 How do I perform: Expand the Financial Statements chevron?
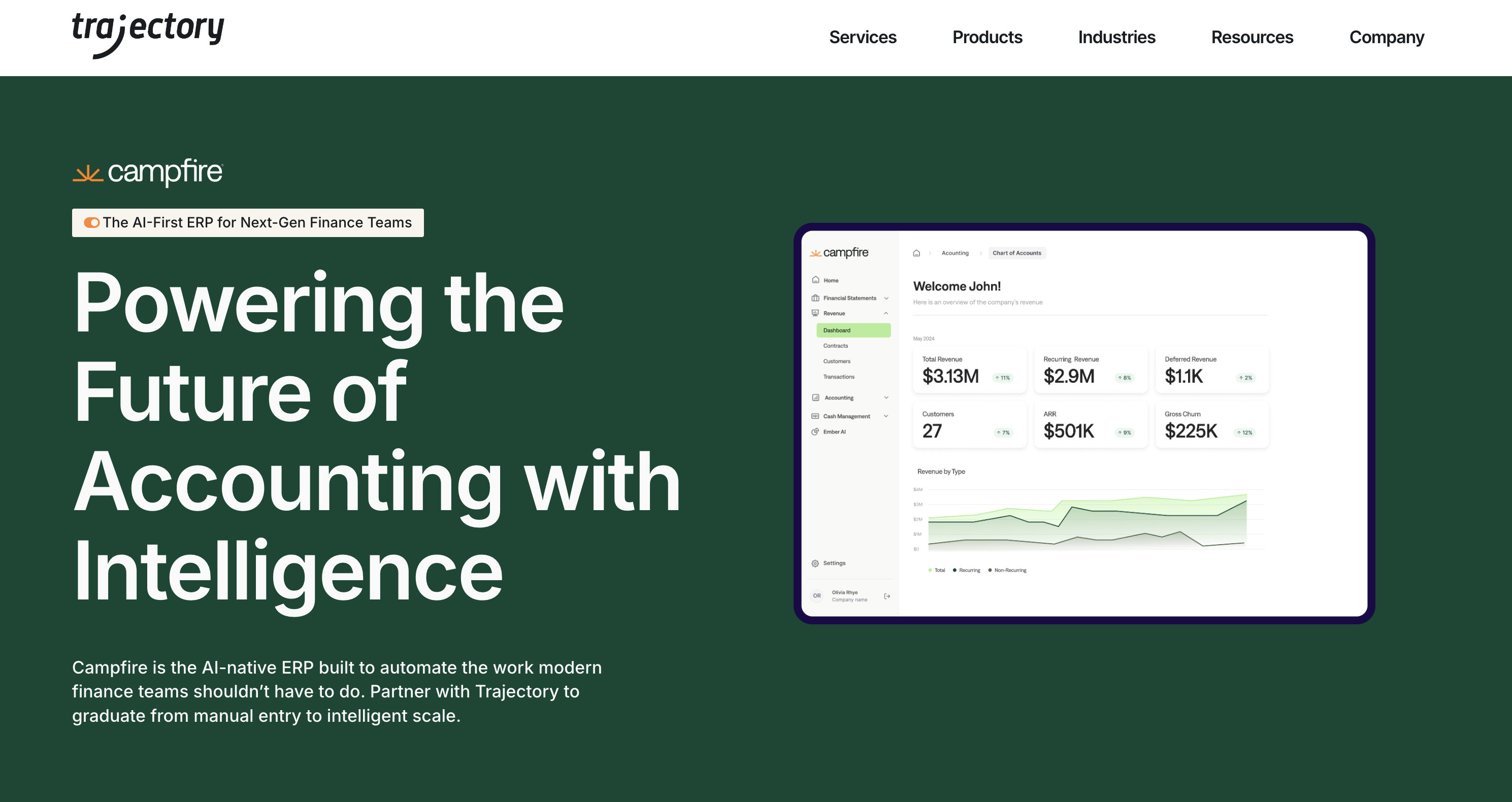click(886, 298)
